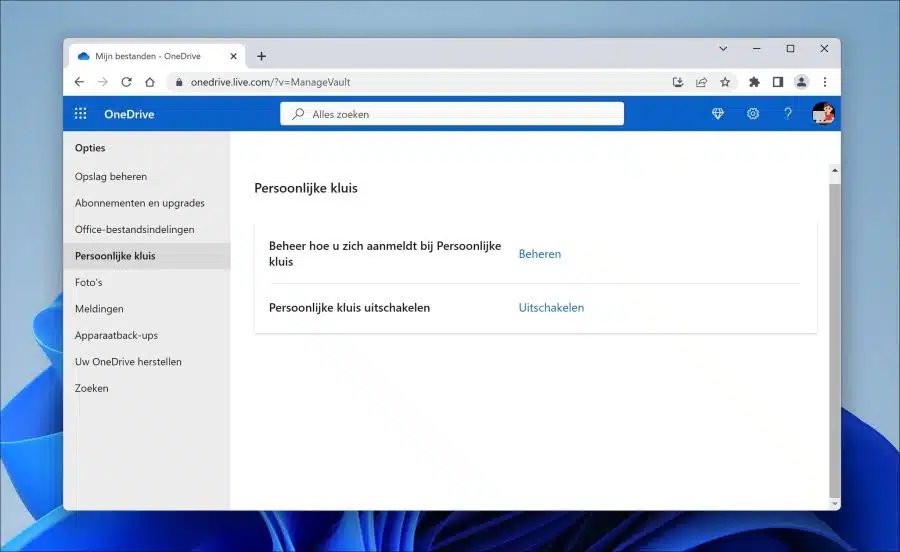View site info via lock icon
The width and height of the screenshot is (900, 552).
coord(179,82)
